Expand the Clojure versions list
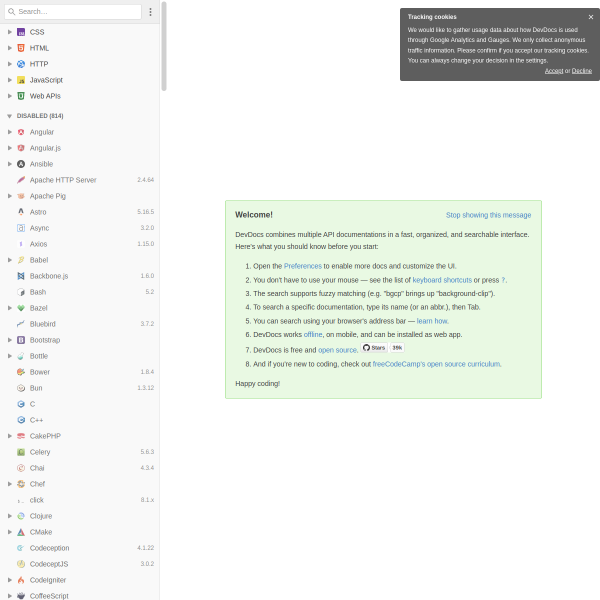The width and height of the screenshot is (600, 600). 10,516
